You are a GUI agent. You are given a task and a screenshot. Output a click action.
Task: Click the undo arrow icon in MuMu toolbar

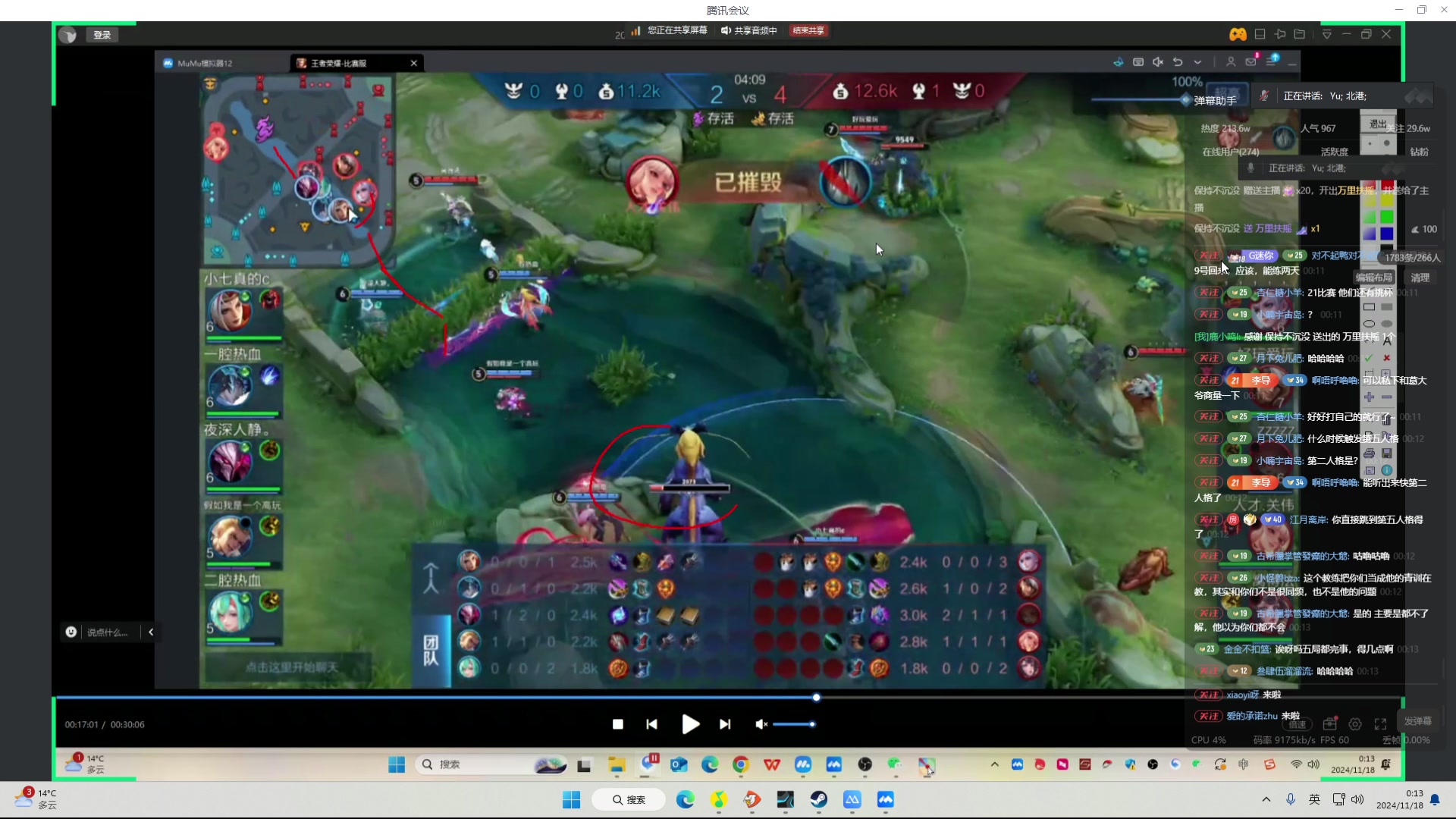[1178, 62]
